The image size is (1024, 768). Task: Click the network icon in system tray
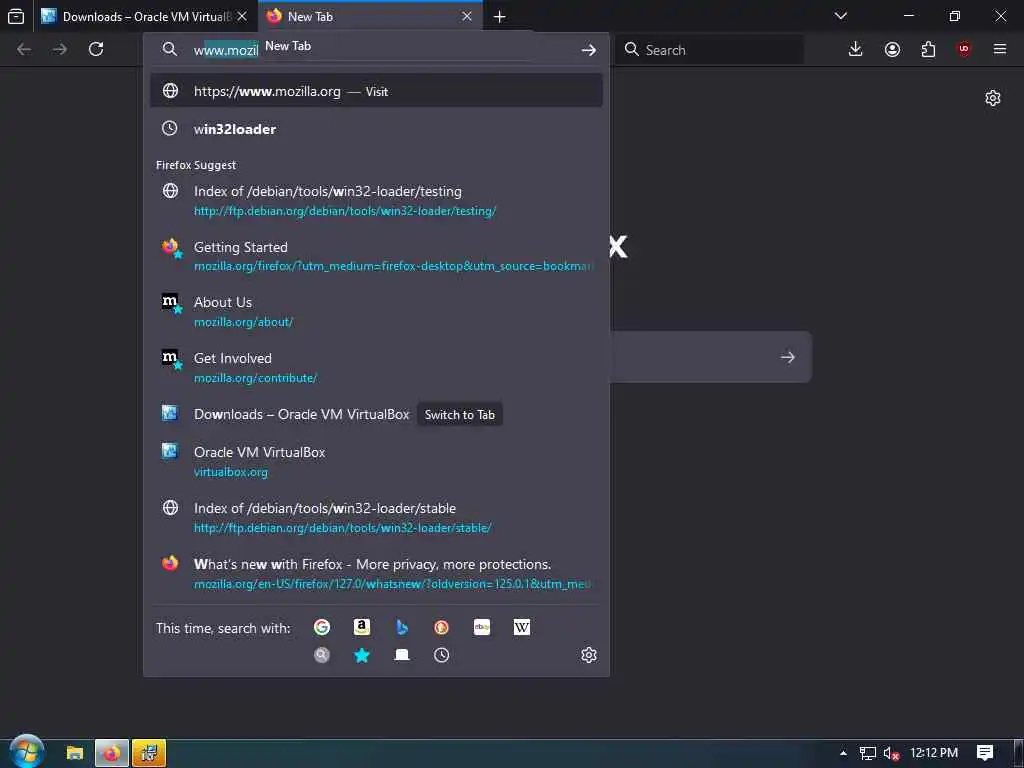click(x=867, y=754)
